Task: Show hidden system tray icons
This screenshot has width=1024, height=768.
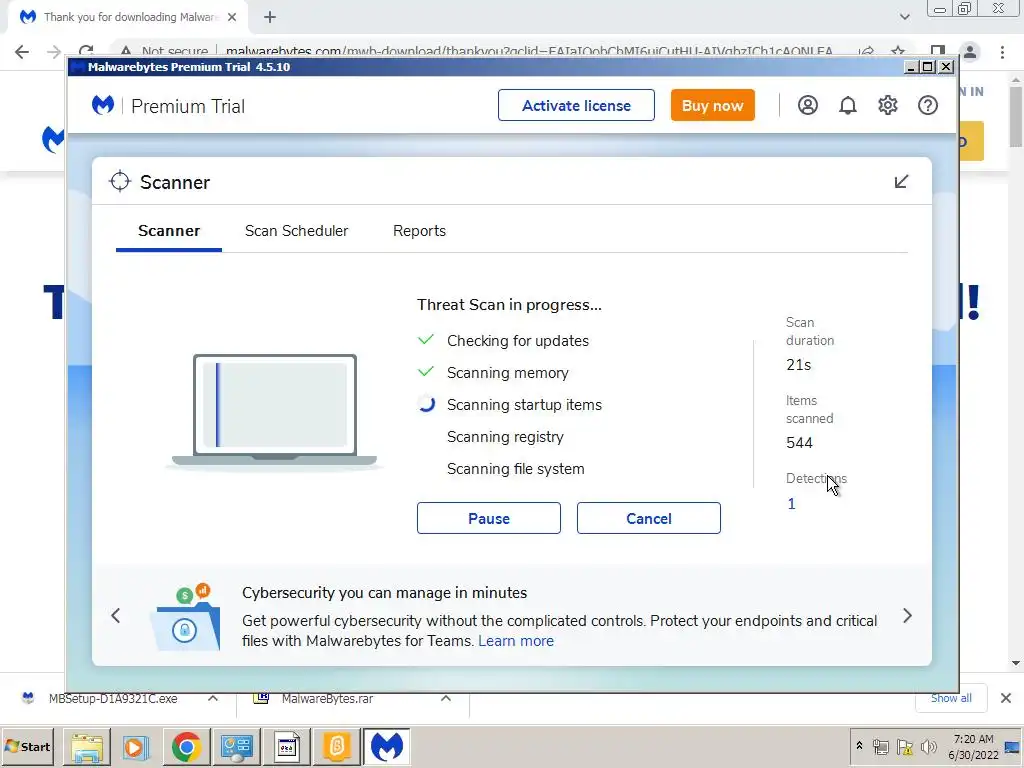Action: click(859, 746)
